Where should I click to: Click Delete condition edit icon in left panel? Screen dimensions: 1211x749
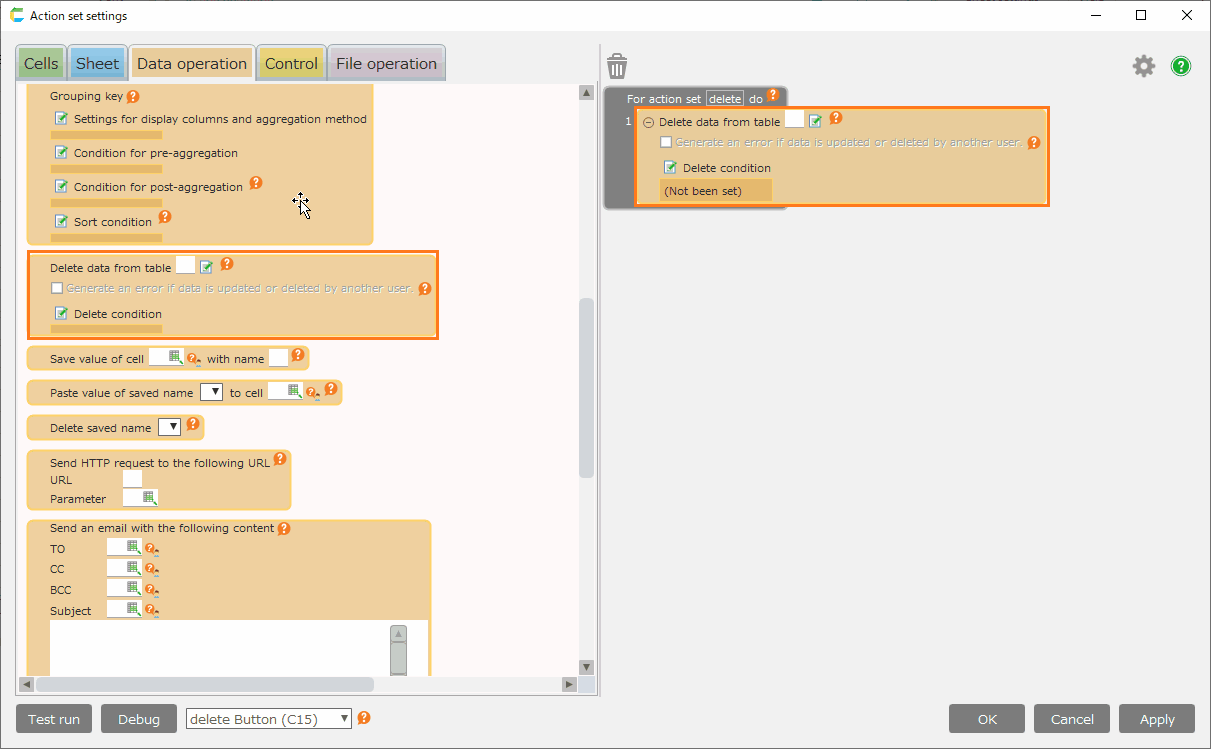62,314
